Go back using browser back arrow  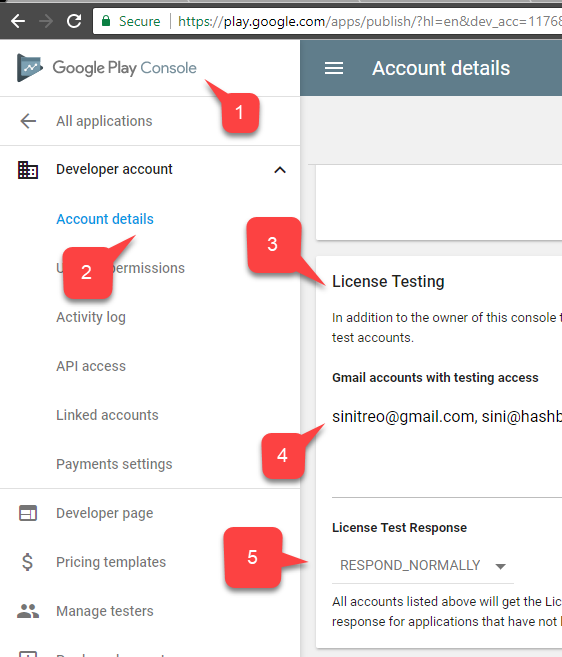[18, 21]
